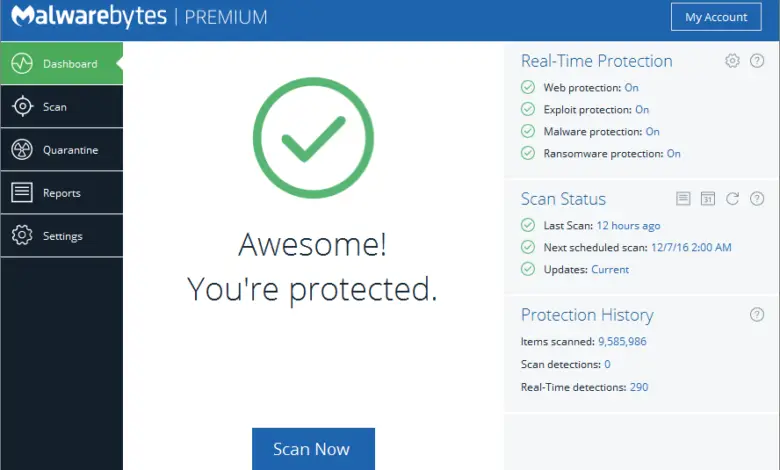Screen dimensions: 780x470
Task: Open Real-Time Protection settings gear
Action: pos(732,61)
